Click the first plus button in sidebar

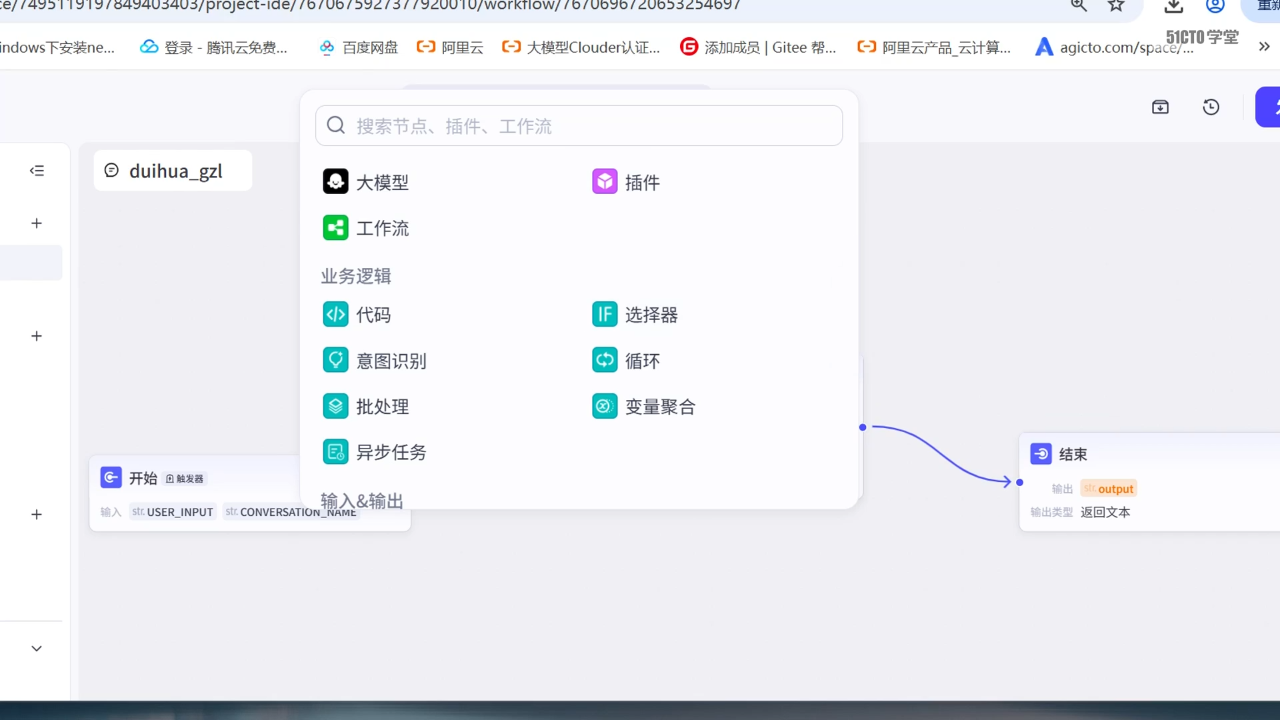(37, 223)
